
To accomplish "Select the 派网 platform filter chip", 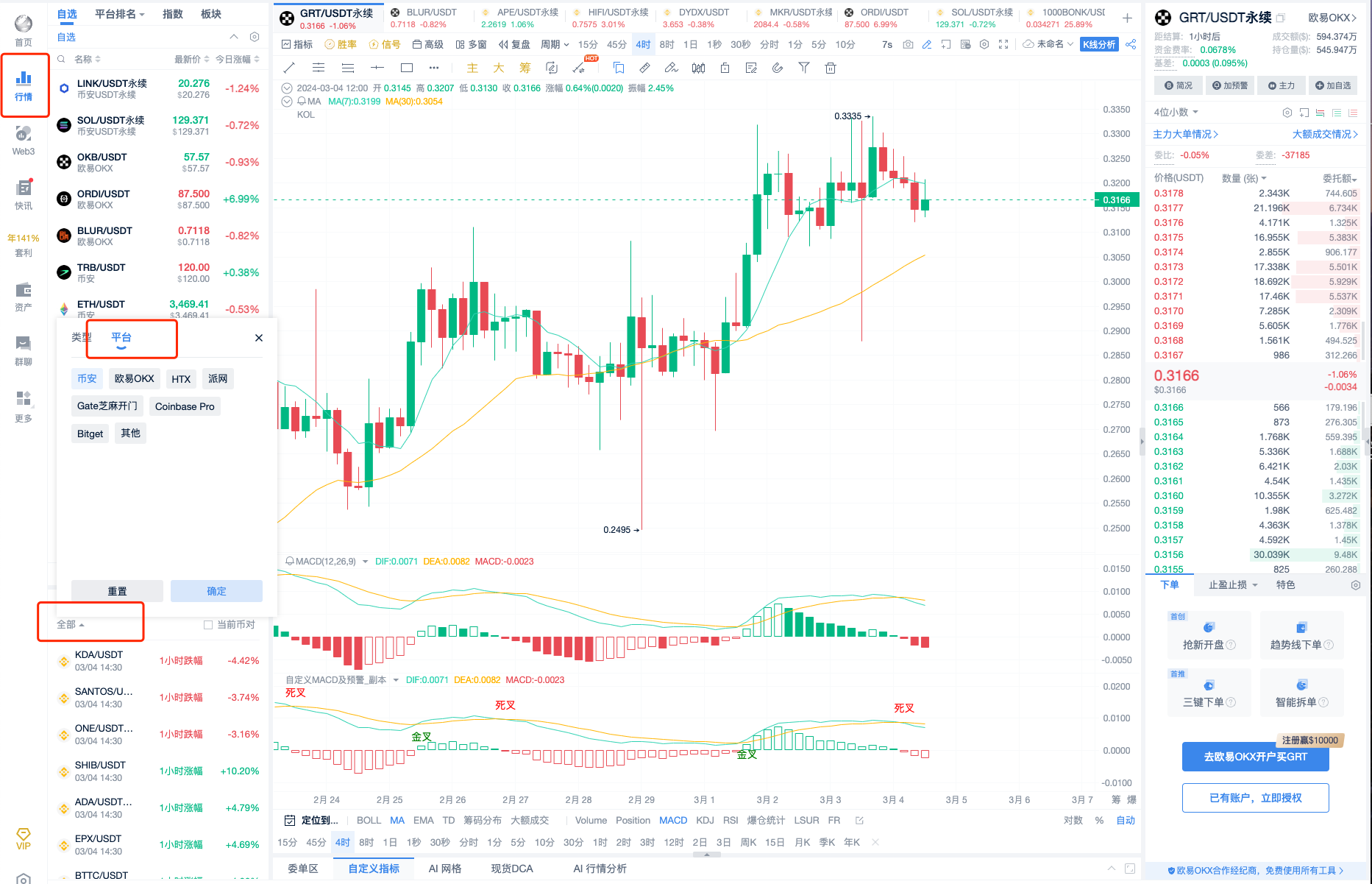I will [x=218, y=378].
